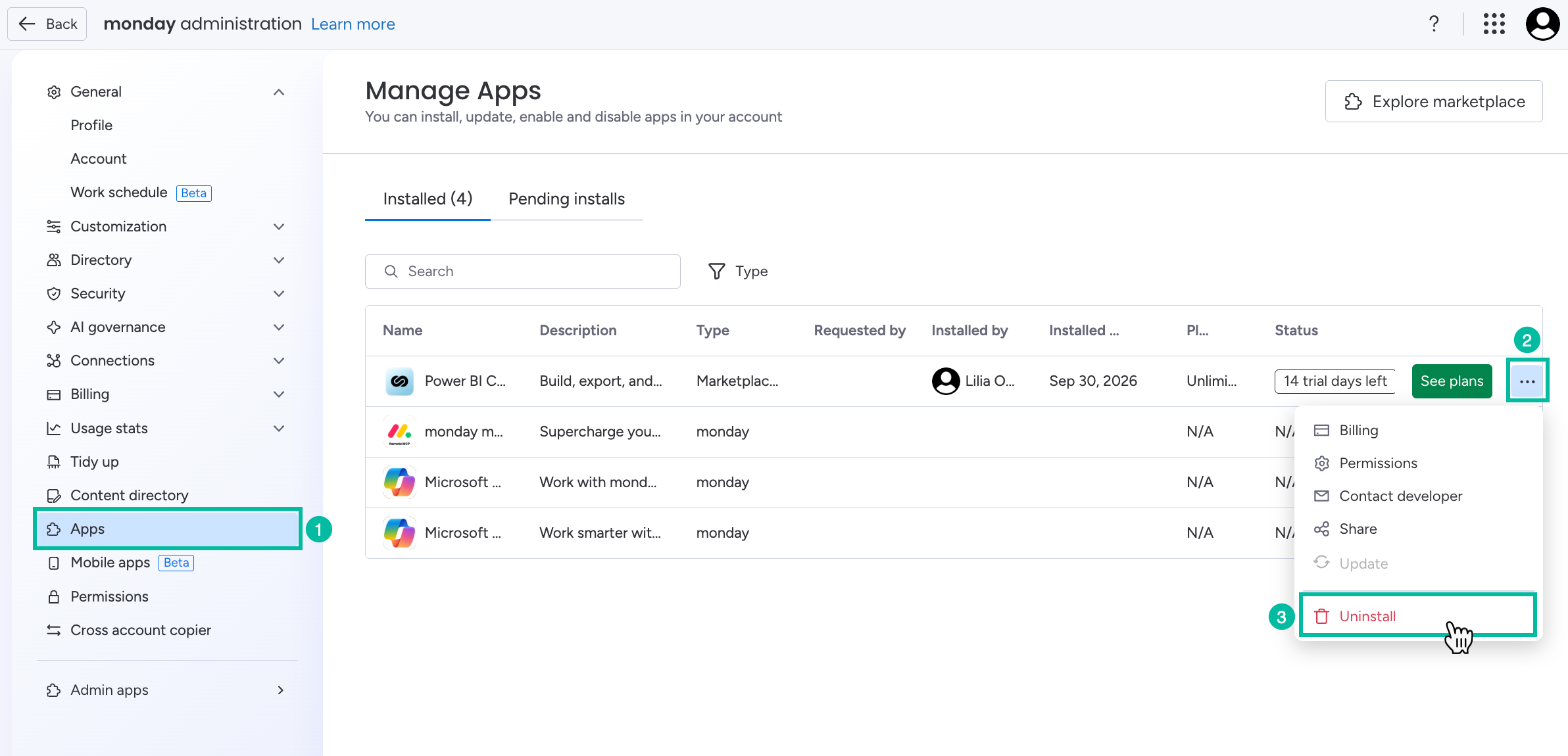
Task: Open the help question mark icon
Action: click(x=1434, y=24)
